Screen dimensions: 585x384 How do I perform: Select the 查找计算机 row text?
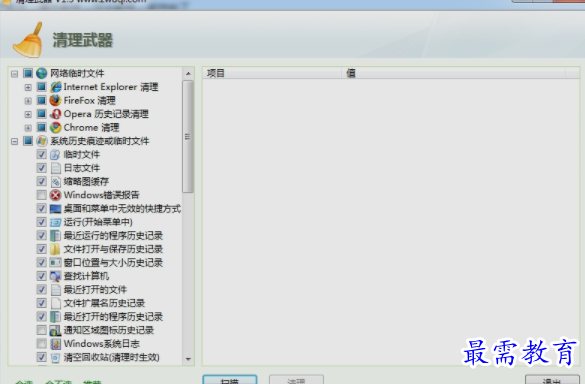tap(86, 276)
